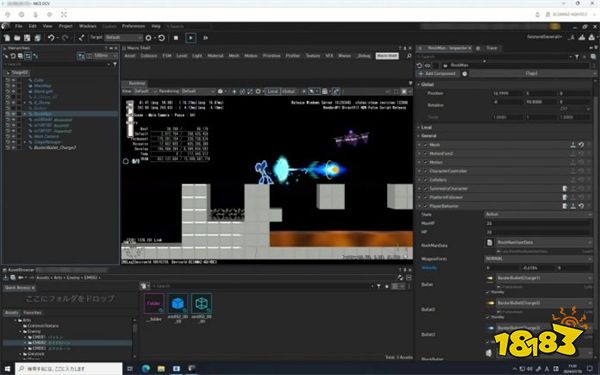Select the Favorites tab in Asset Browser
Image resolution: width=600 pixels, height=375 pixels.
point(33,313)
